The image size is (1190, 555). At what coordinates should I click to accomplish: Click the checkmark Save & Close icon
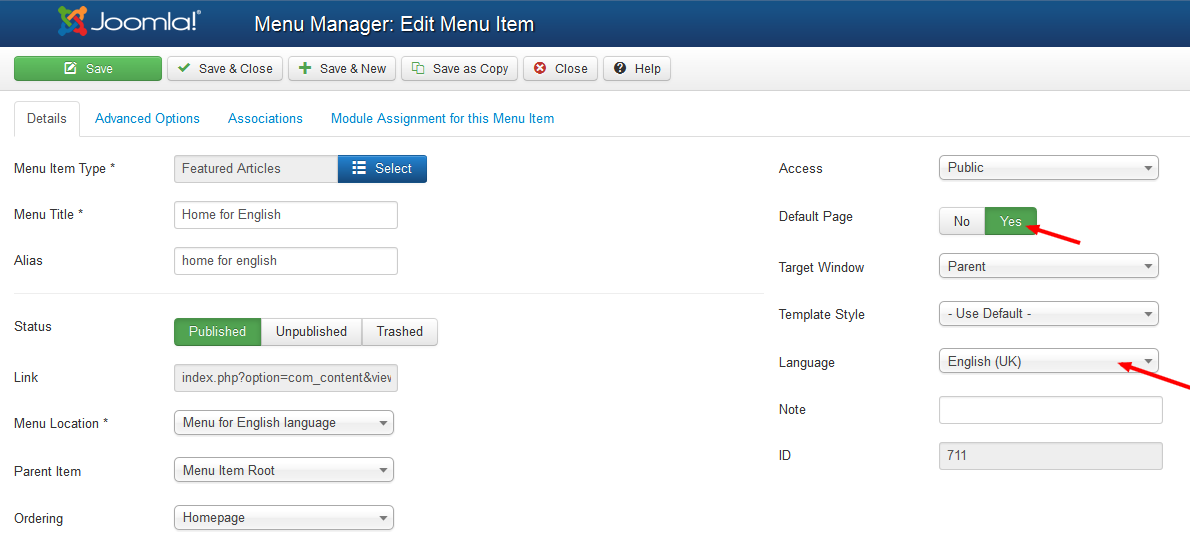pos(184,68)
